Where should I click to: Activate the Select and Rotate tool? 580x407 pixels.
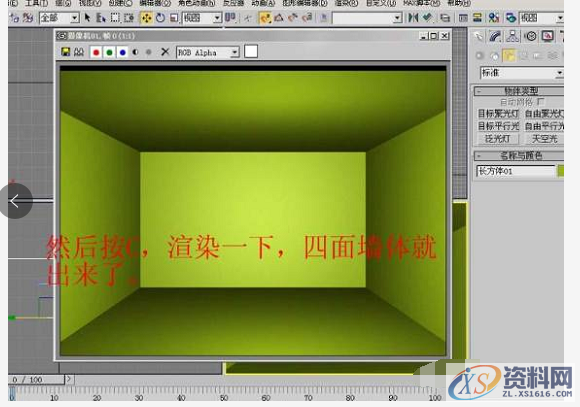[161, 17]
